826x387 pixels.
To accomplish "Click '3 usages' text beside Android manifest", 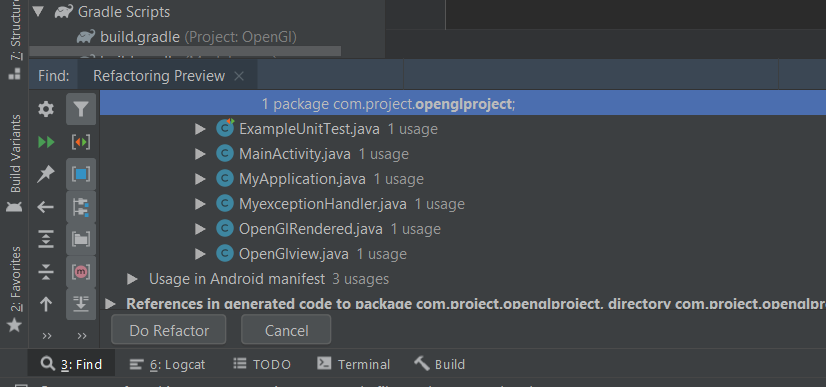I will click(x=360, y=279).
